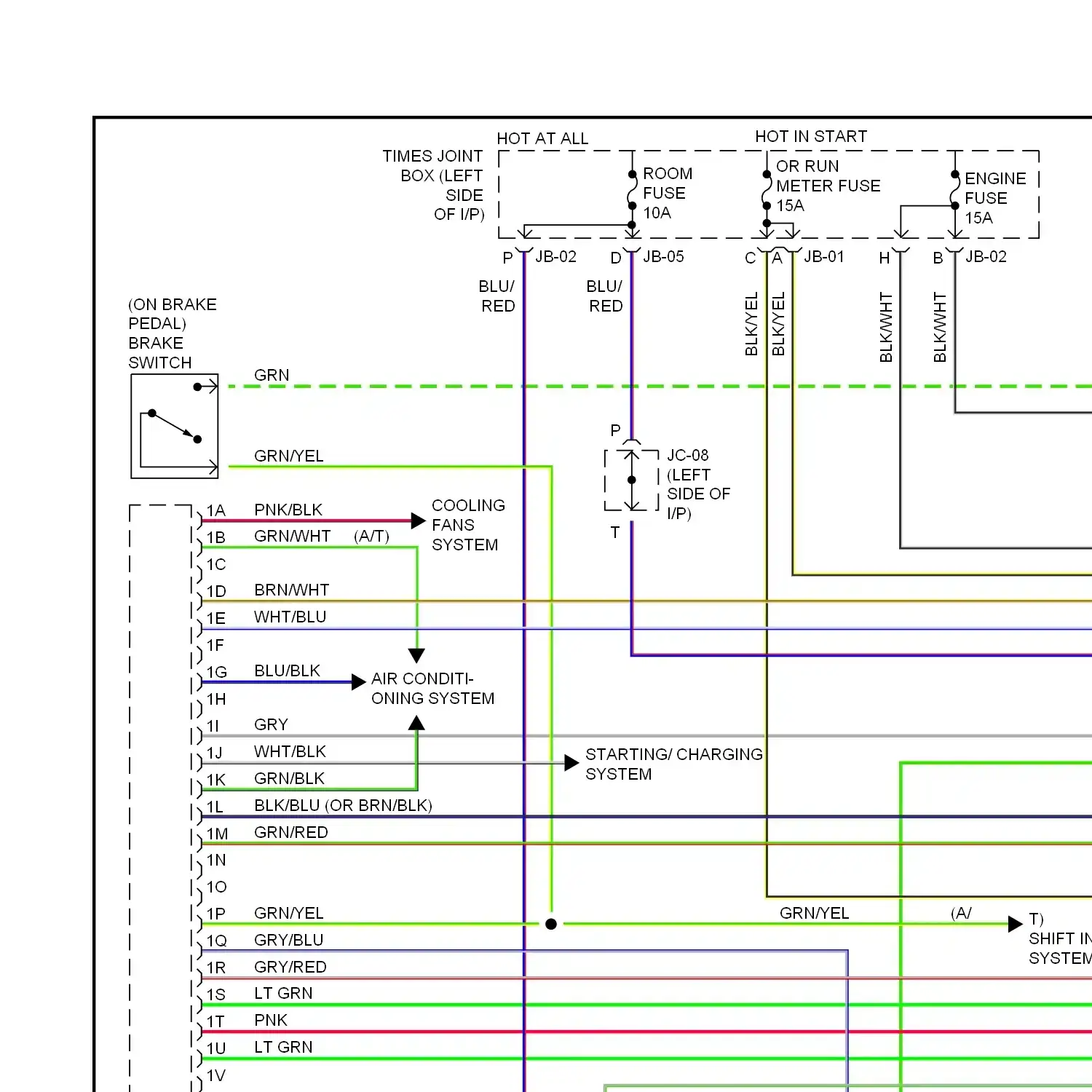
Task: Click the GRN/YEL label at pin 1P
Action: pos(289,913)
